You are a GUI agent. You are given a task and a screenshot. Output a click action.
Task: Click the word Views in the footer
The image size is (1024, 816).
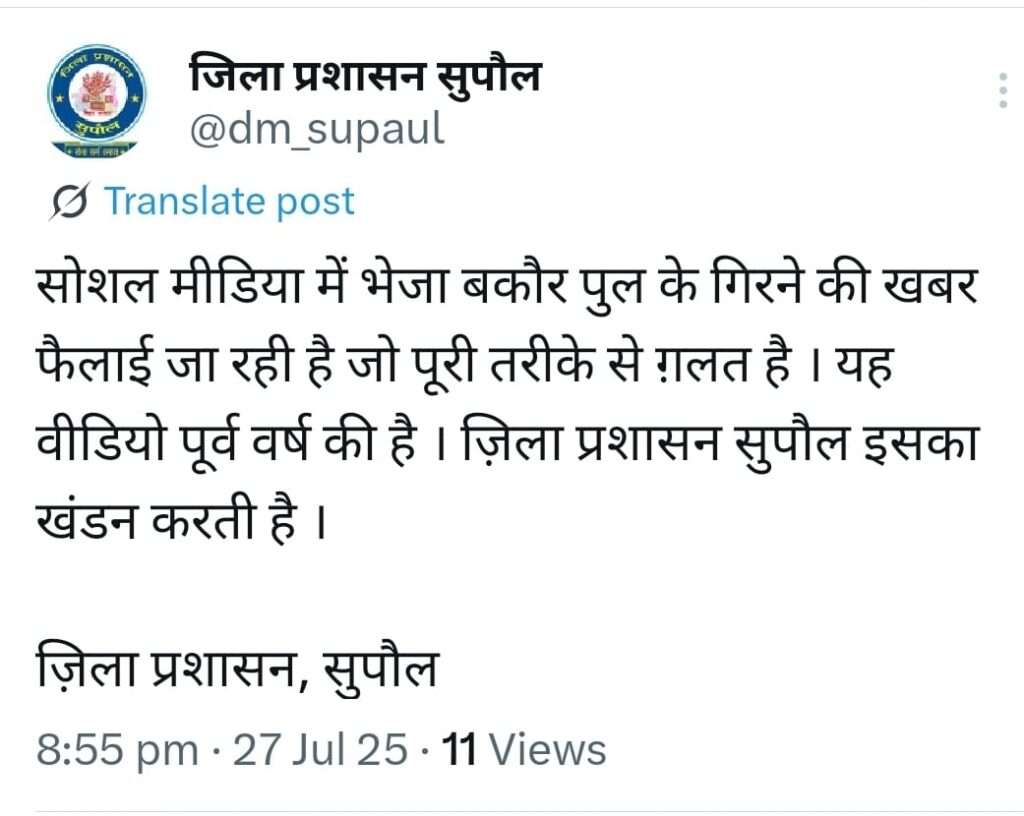(x=549, y=749)
